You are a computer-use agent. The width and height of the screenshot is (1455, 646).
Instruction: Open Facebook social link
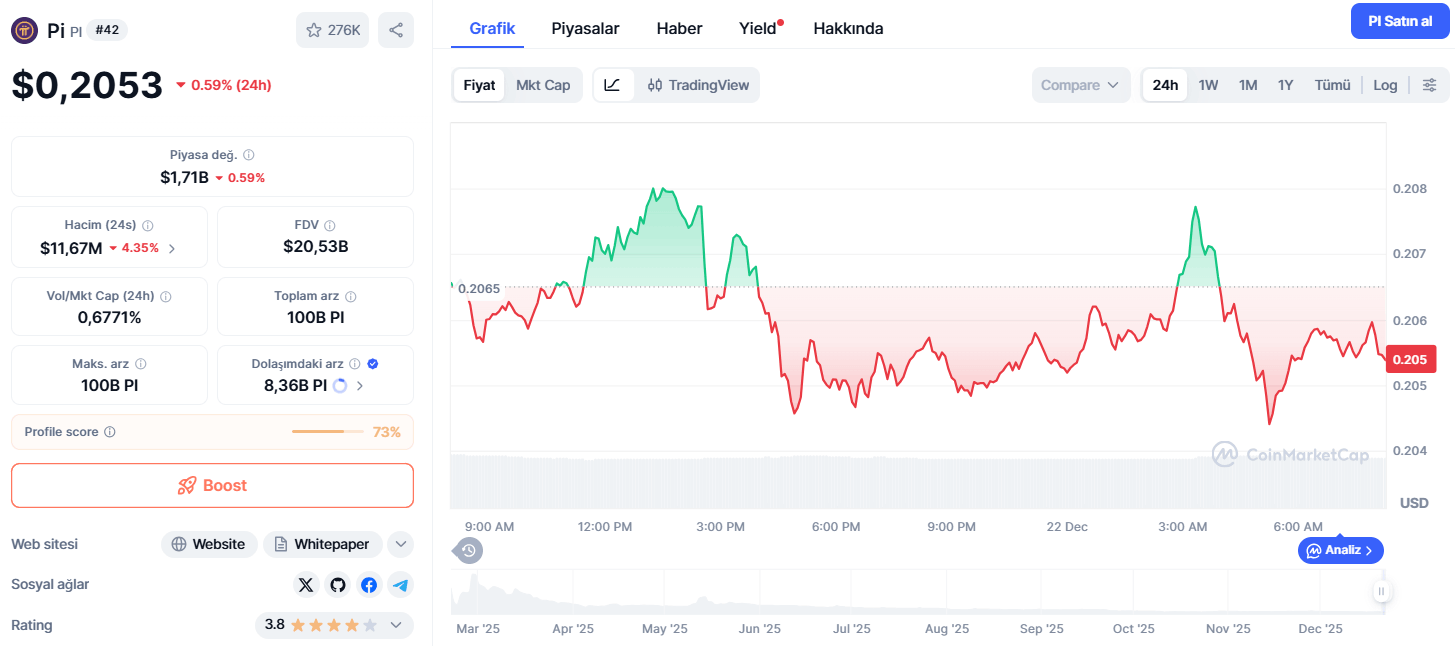pos(369,585)
